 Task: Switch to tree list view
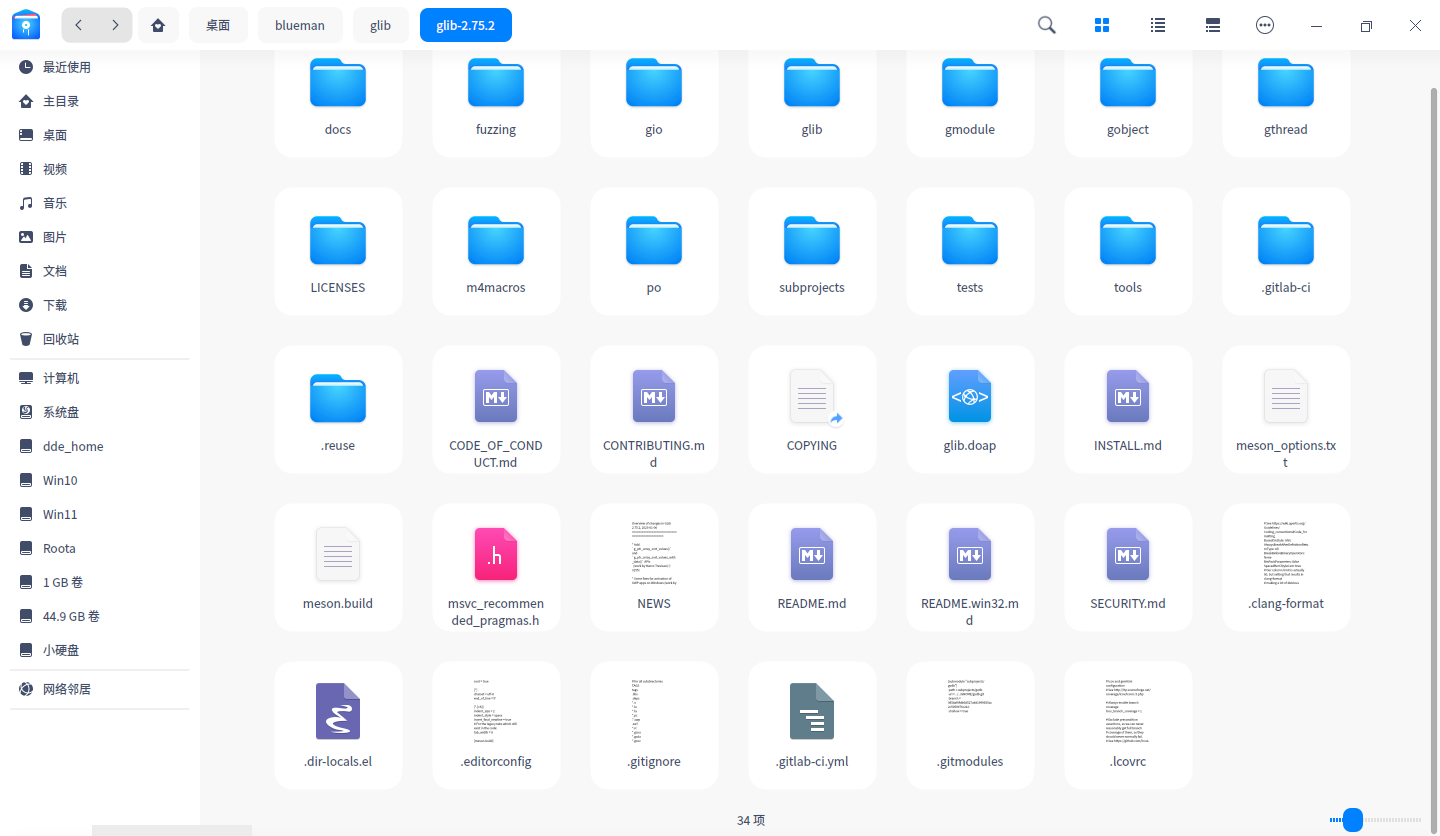(1213, 25)
